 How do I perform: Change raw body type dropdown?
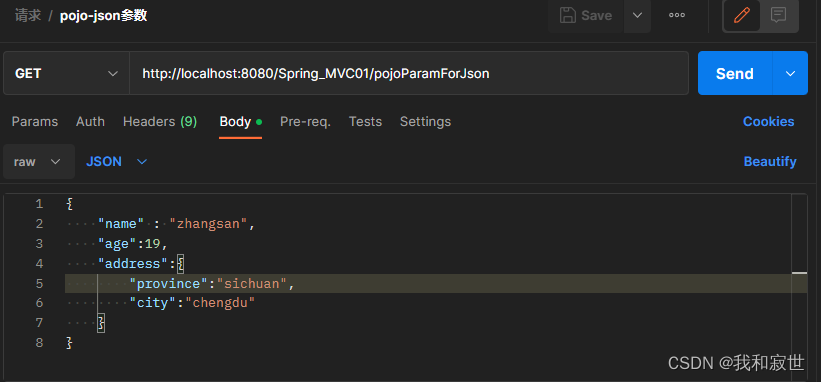pyautogui.click(x=39, y=162)
